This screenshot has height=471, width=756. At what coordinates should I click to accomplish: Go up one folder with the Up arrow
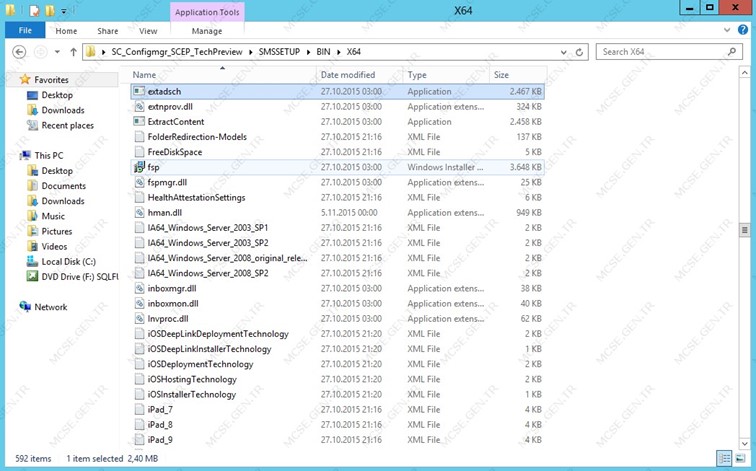(x=73, y=52)
